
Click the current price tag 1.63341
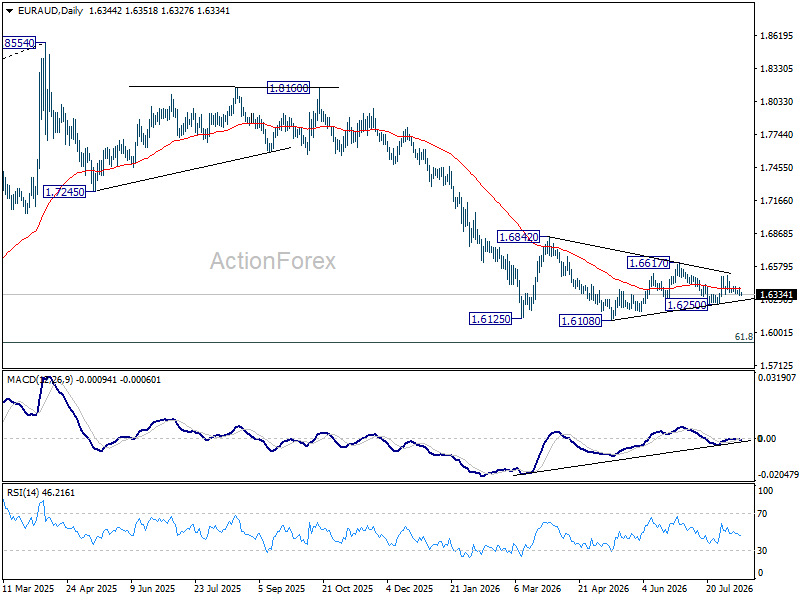tap(776, 294)
